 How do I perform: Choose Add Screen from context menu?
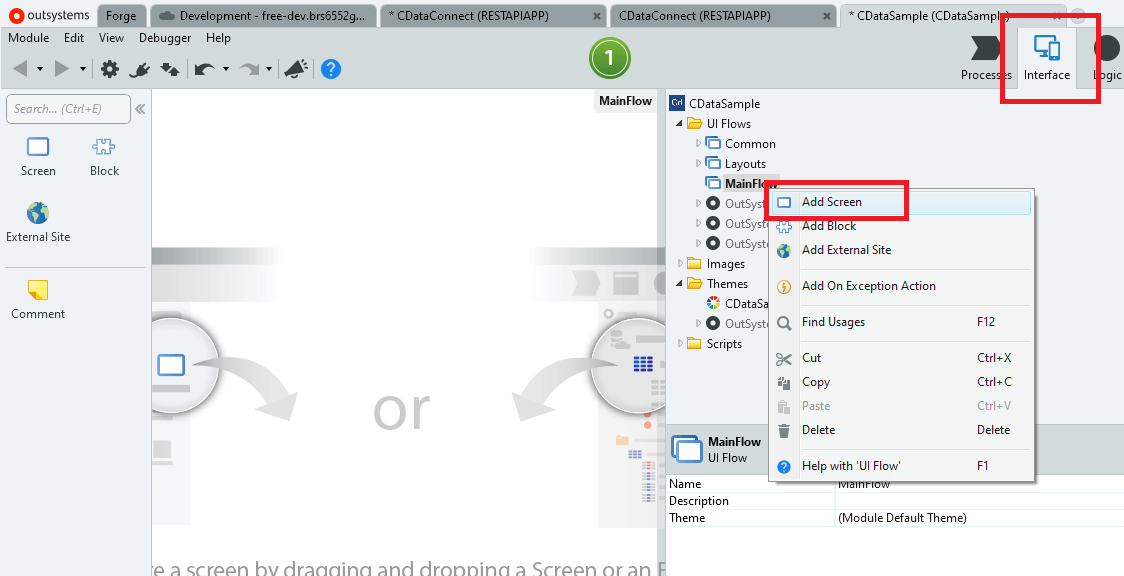click(x=901, y=202)
